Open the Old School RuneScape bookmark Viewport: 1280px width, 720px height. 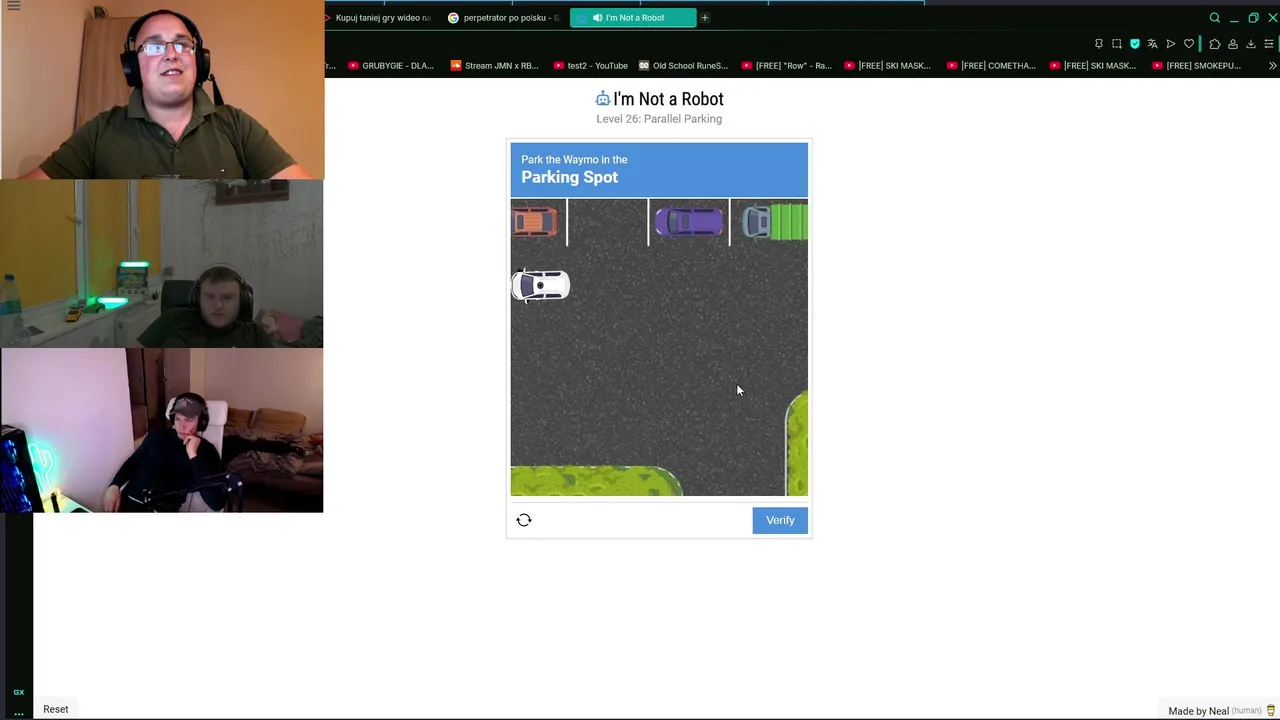click(x=683, y=65)
